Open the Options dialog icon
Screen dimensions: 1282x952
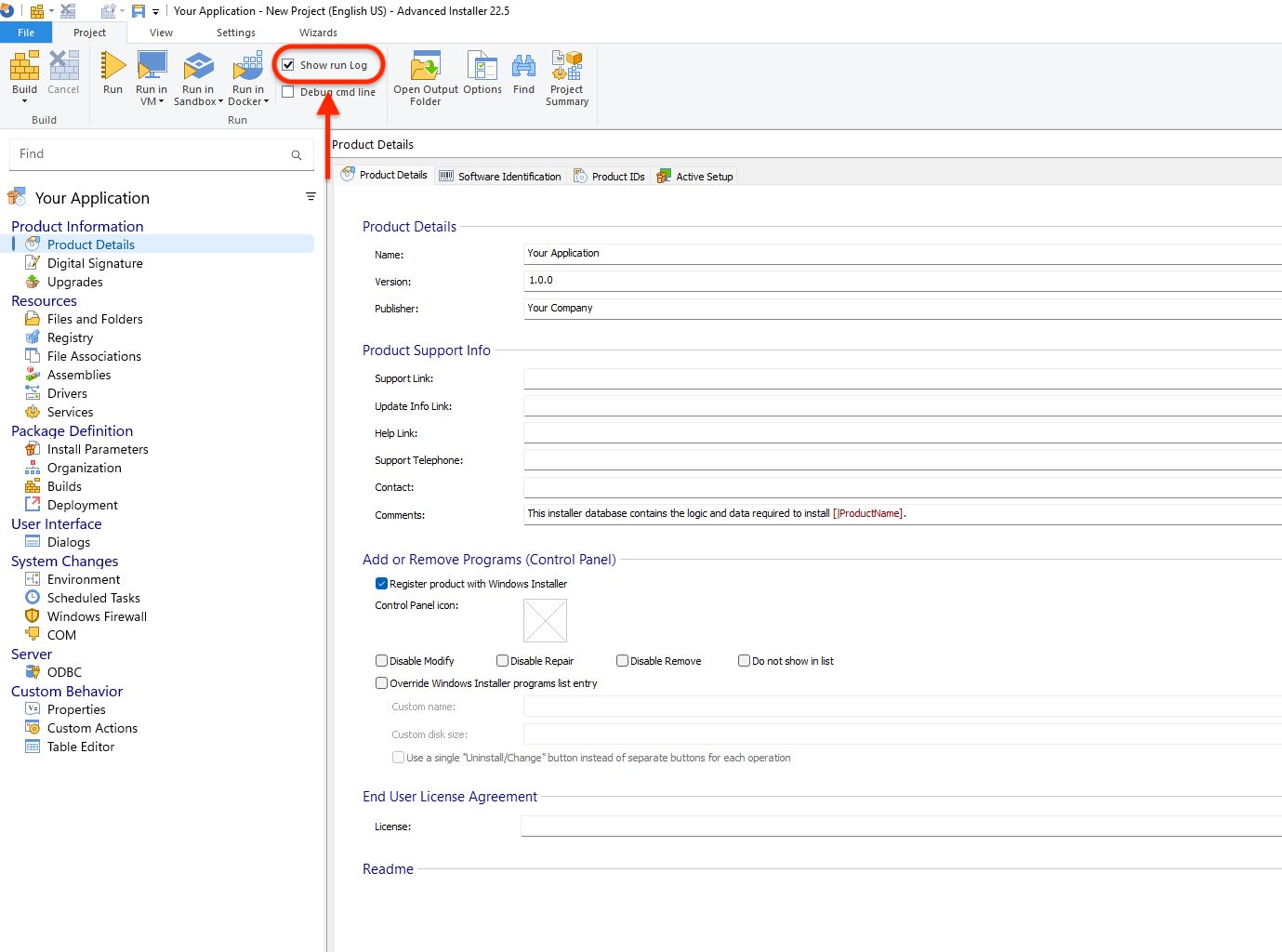482,68
